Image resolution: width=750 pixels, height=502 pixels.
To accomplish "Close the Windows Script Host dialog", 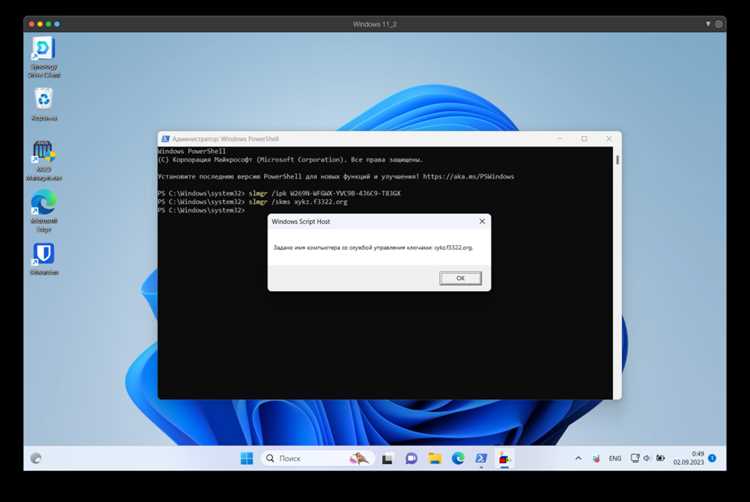I will pyautogui.click(x=482, y=221).
